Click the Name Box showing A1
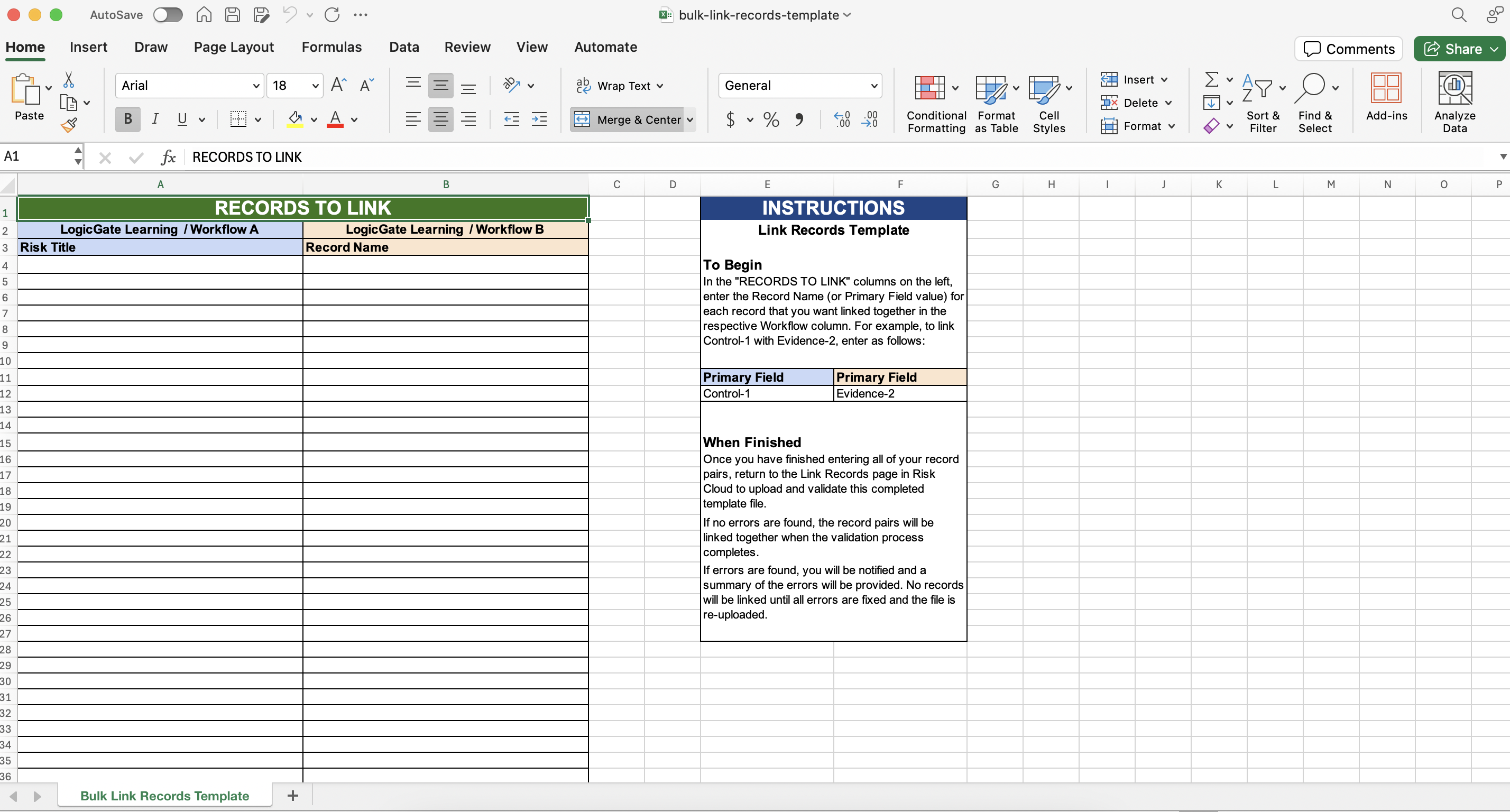The height and width of the screenshot is (812, 1510). point(36,156)
